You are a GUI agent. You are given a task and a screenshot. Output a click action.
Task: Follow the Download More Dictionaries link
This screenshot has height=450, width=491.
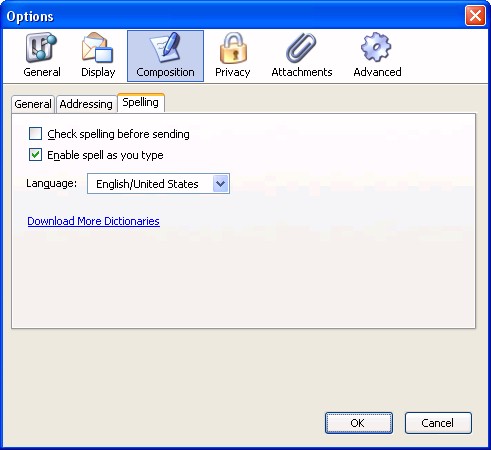point(93,221)
